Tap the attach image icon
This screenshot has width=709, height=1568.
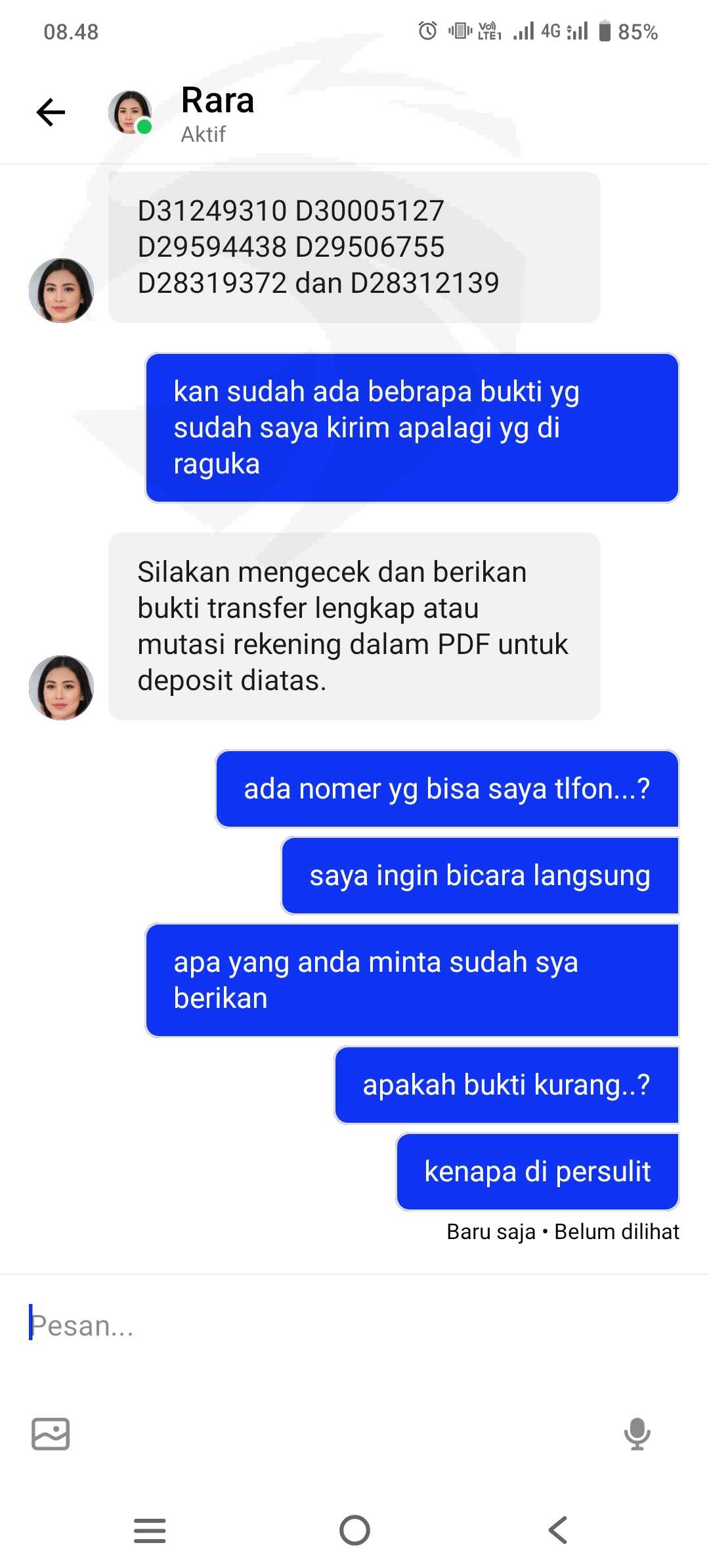(51, 1433)
